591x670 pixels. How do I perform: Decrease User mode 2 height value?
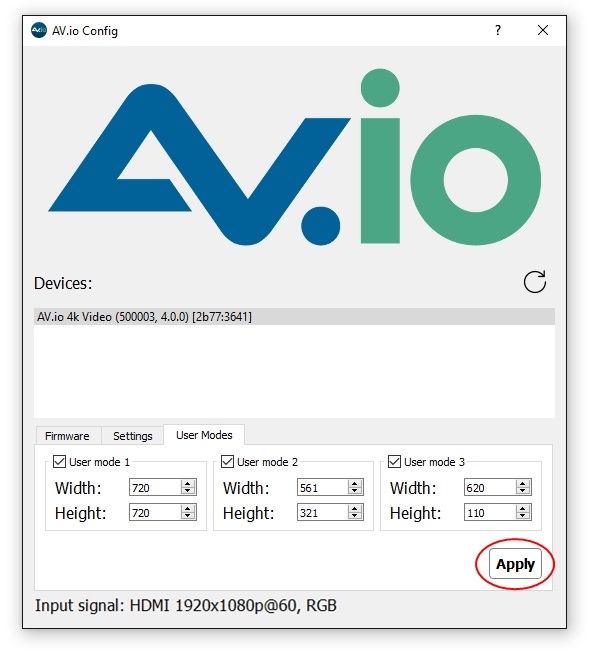pos(355,516)
